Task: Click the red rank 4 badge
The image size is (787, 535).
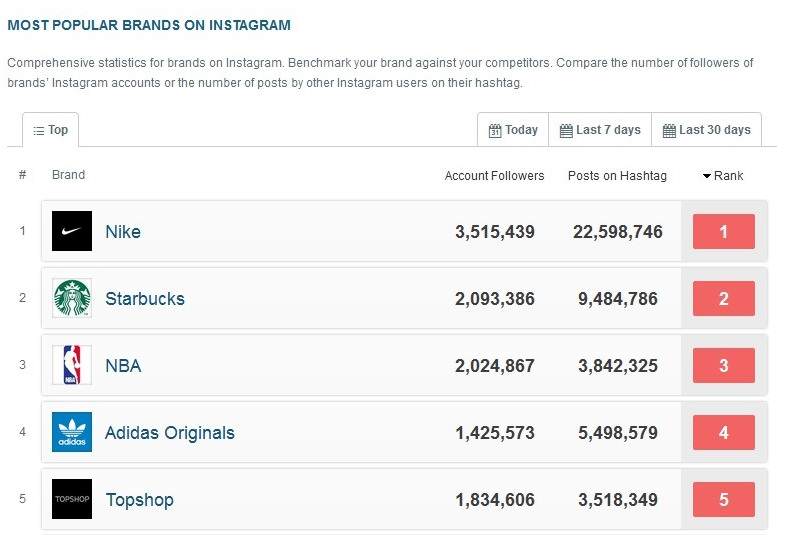Action: tap(724, 433)
